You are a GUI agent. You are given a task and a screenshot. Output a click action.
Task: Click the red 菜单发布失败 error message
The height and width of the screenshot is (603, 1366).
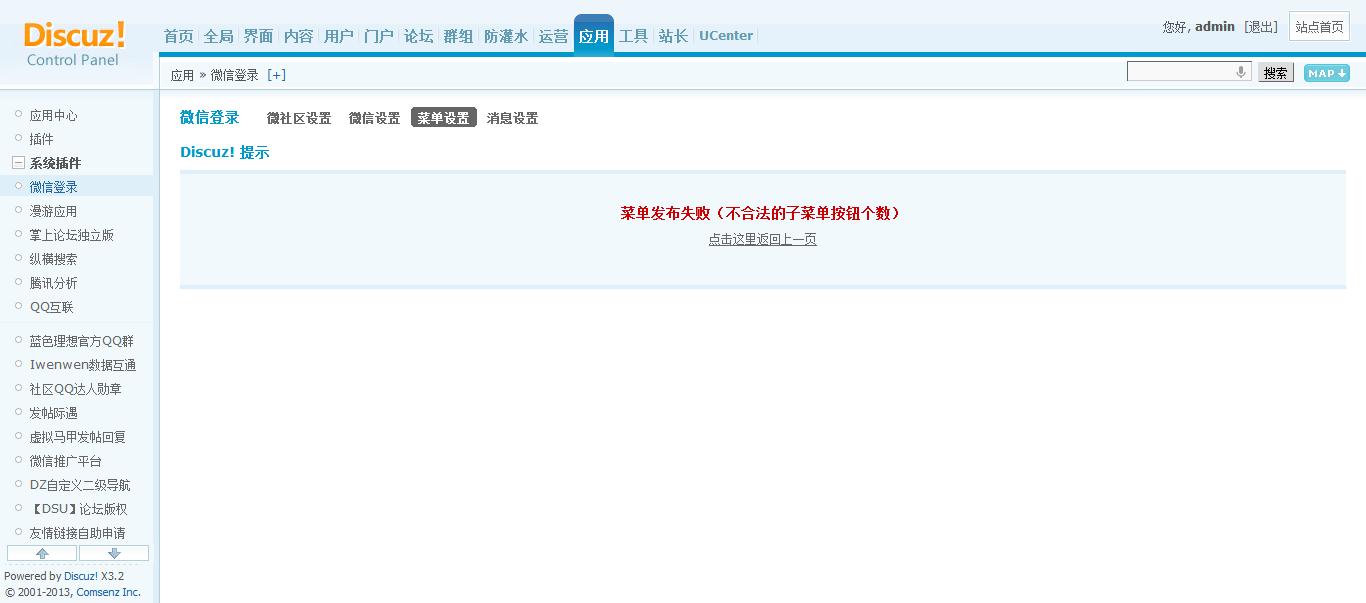763,213
